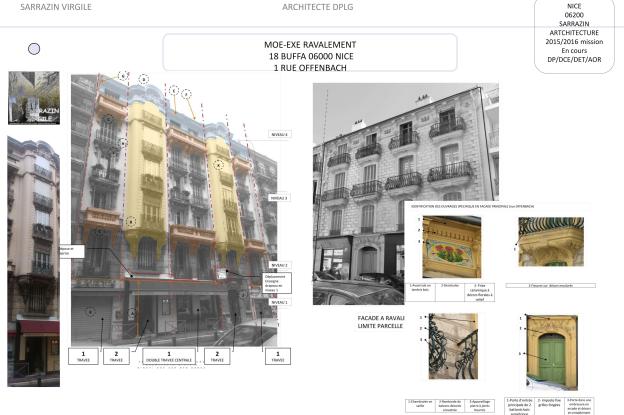The width and height of the screenshot is (624, 415).
Task: Click the NIVEAU 2 level label
Action: pos(279,265)
